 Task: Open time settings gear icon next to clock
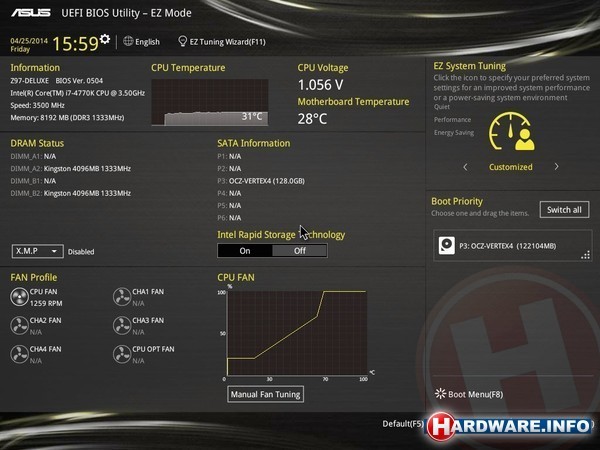pos(105,39)
